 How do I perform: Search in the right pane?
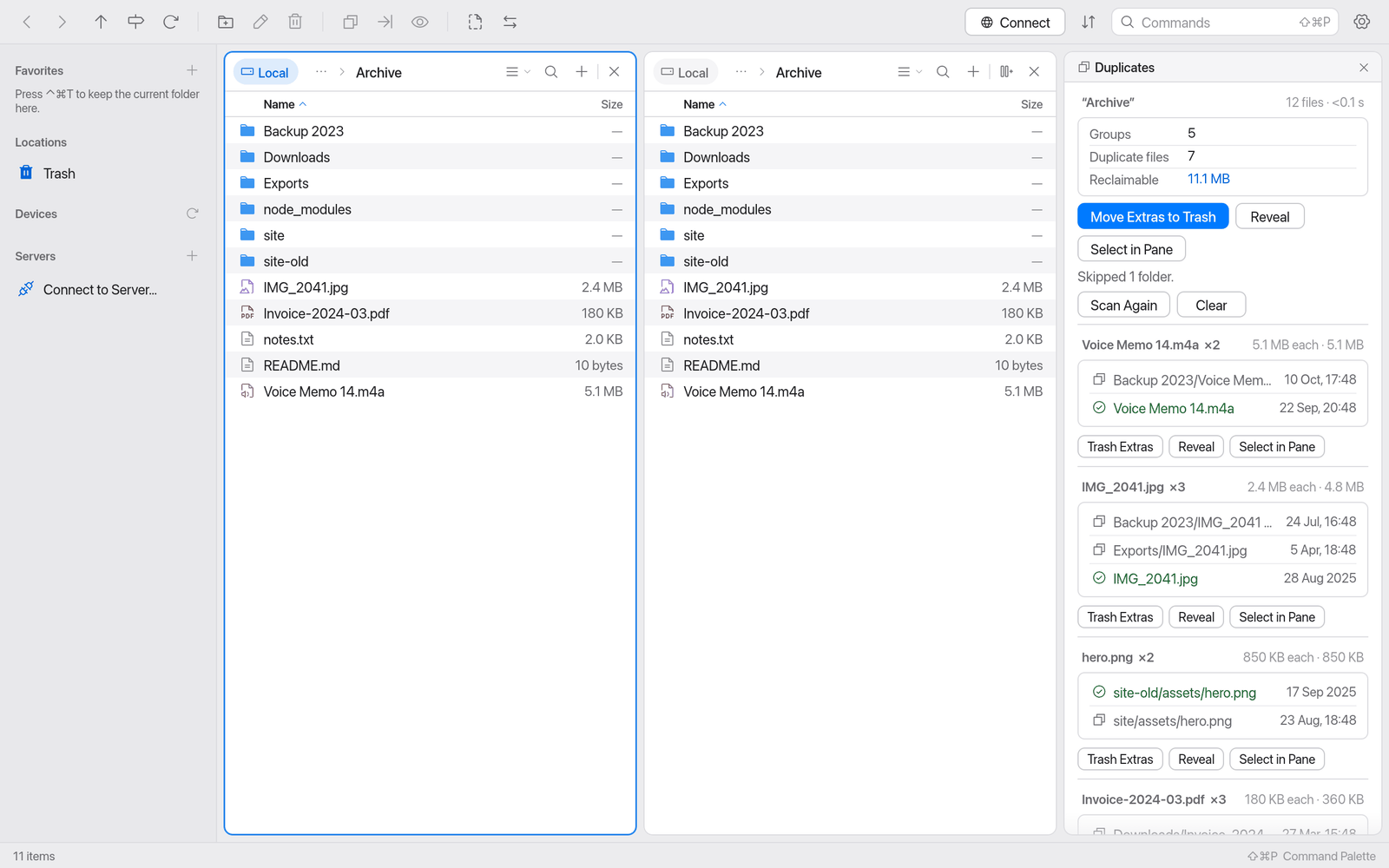(x=943, y=72)
